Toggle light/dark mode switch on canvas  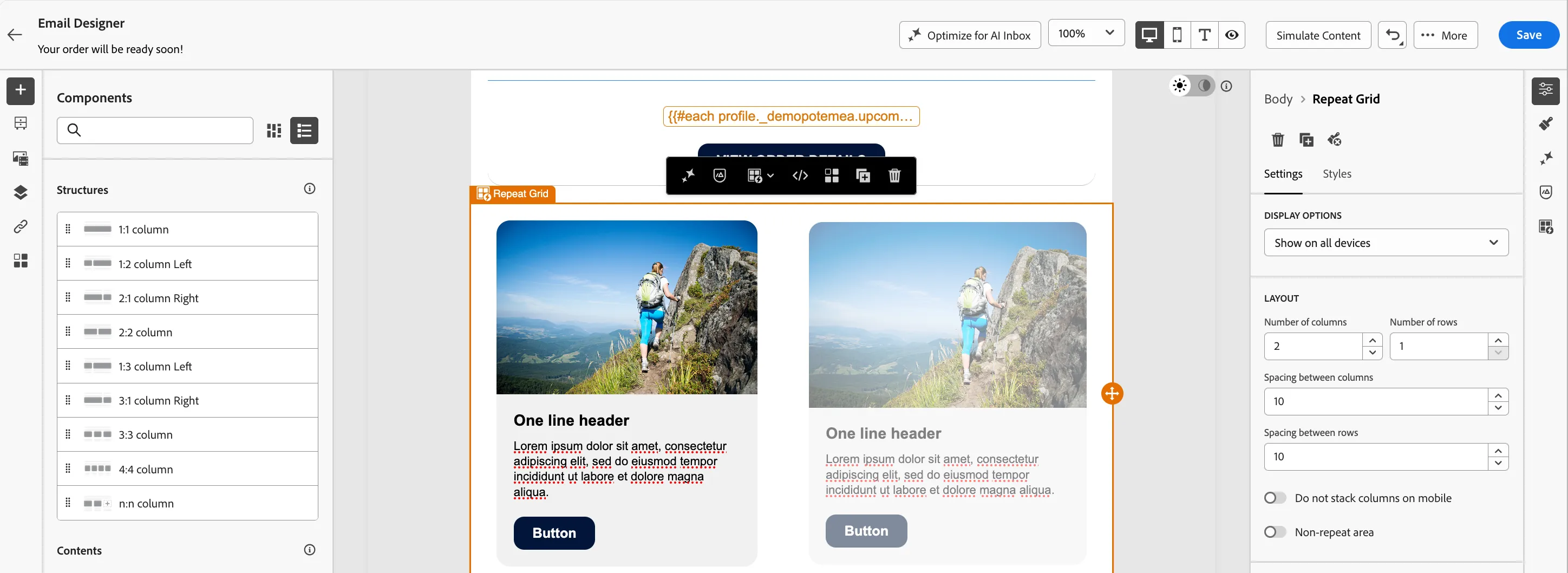[1192, 86]
